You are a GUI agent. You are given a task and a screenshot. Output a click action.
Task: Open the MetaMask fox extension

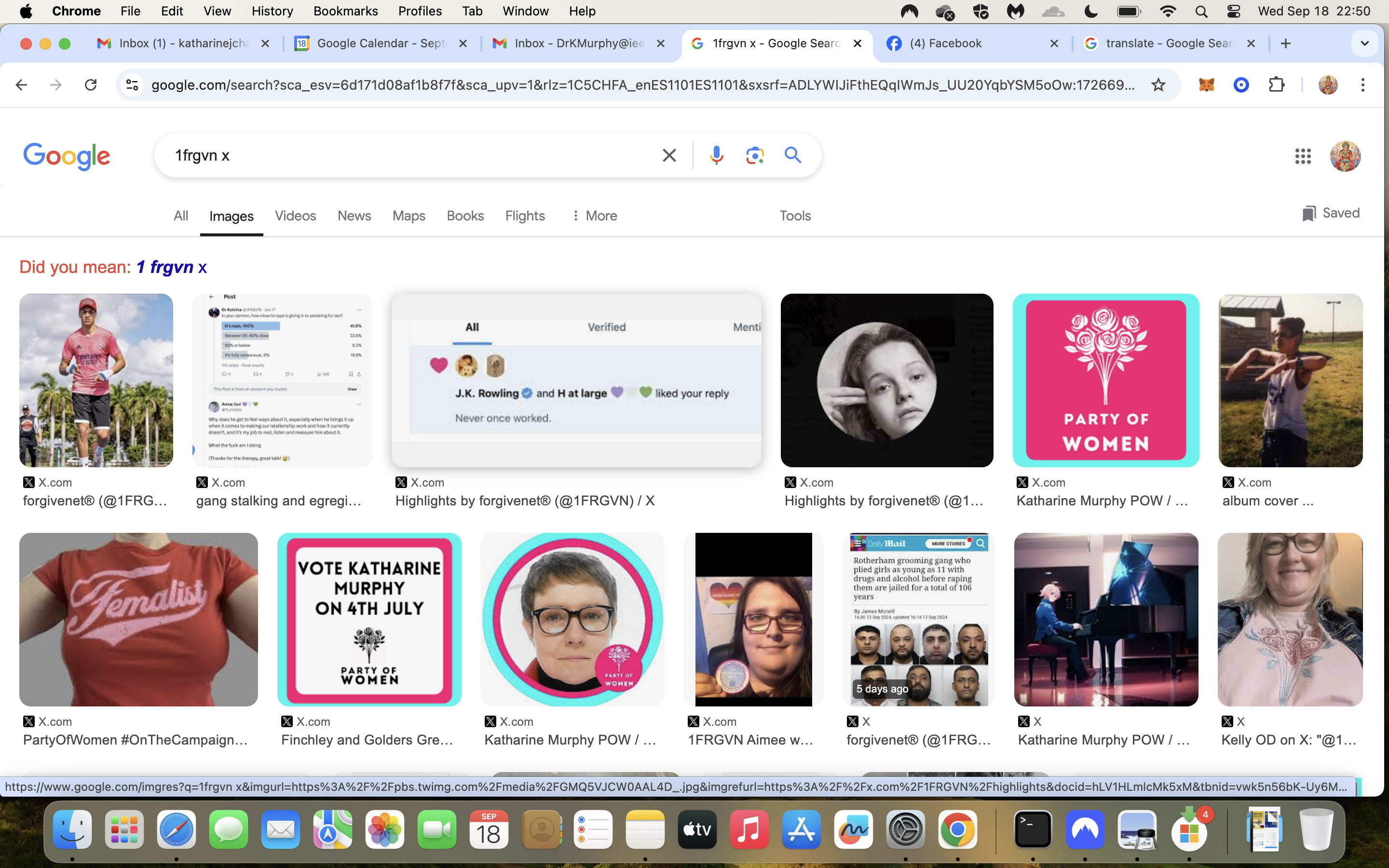pos(1207,85)
